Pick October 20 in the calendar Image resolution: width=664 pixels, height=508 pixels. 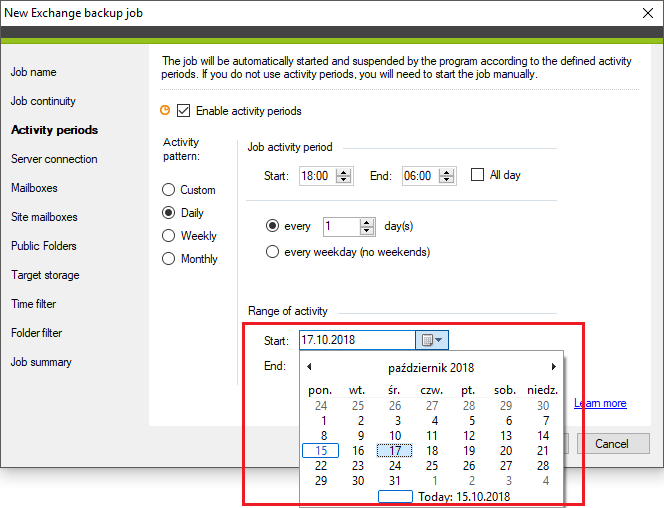[506, 451]
